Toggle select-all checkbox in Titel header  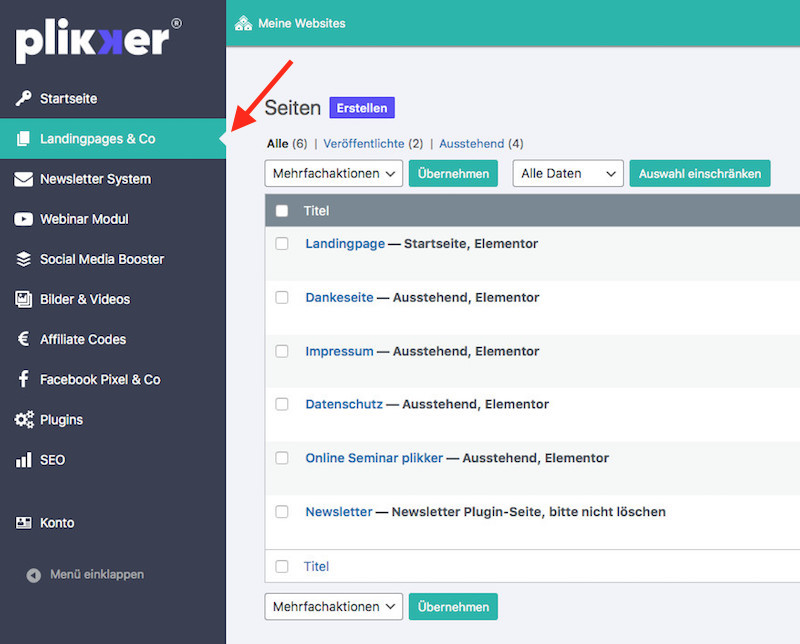click(x=282, y=211)
